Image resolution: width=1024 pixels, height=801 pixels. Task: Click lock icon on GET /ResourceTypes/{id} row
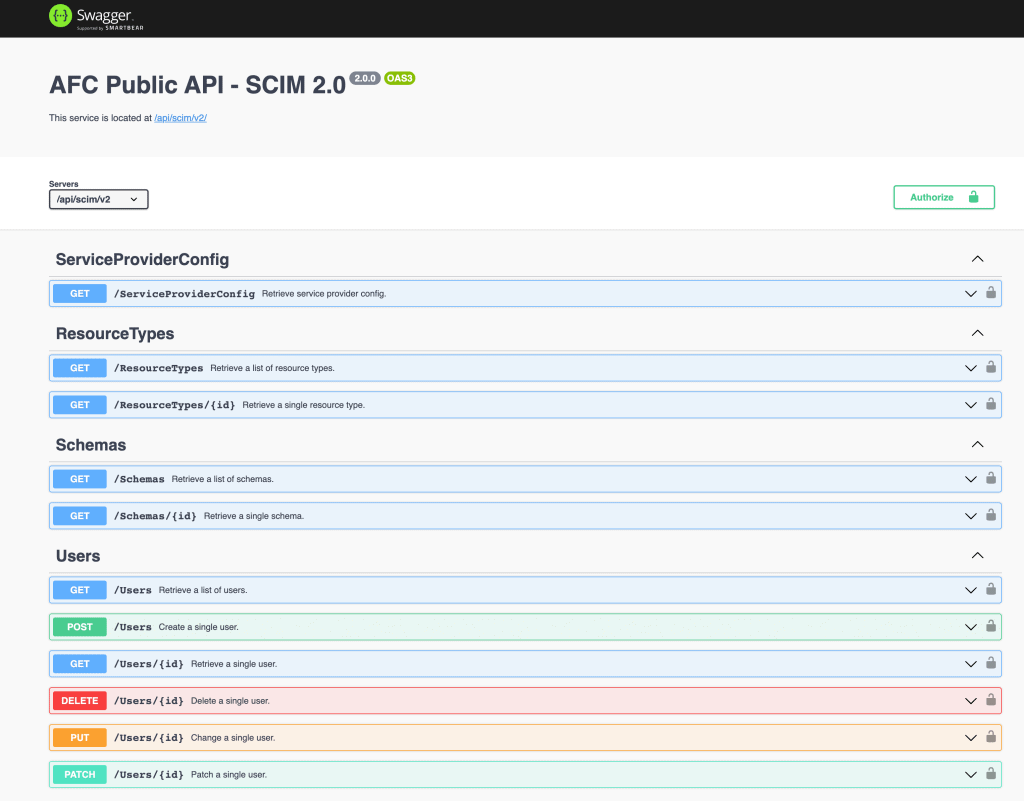991,403
